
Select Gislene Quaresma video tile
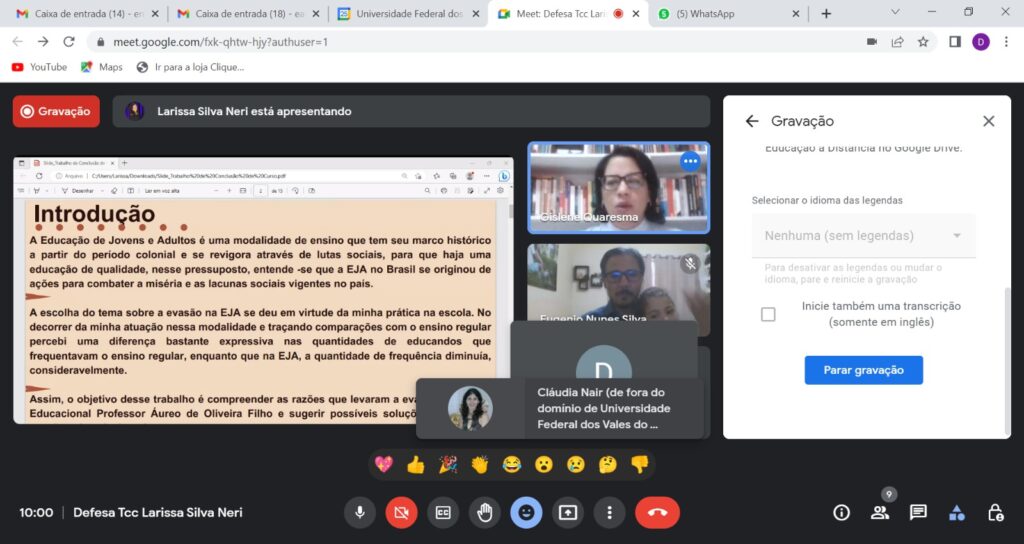[x=618, y=187]
